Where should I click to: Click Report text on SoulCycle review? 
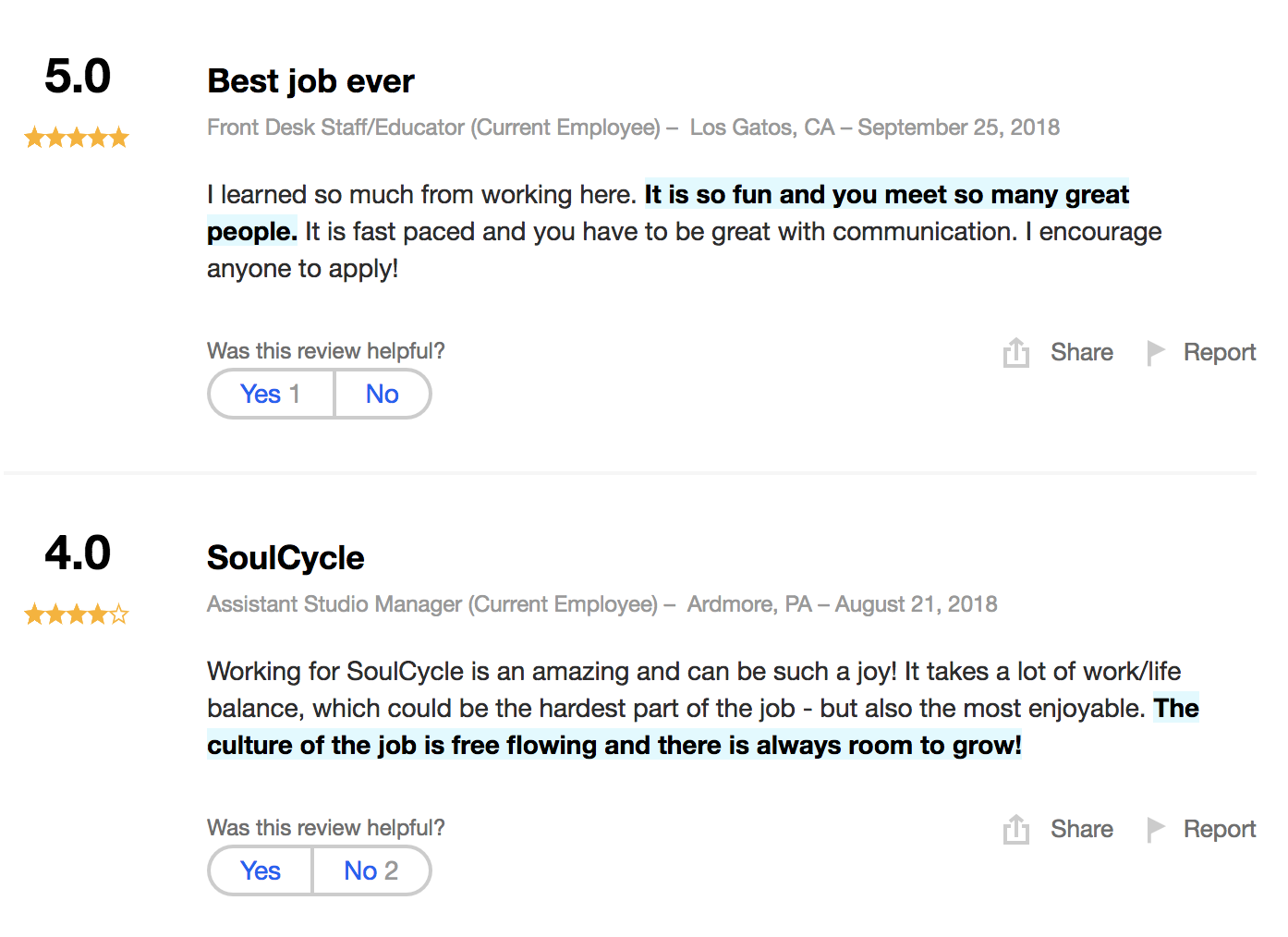pyautogui.click(x=1219, y=829)
